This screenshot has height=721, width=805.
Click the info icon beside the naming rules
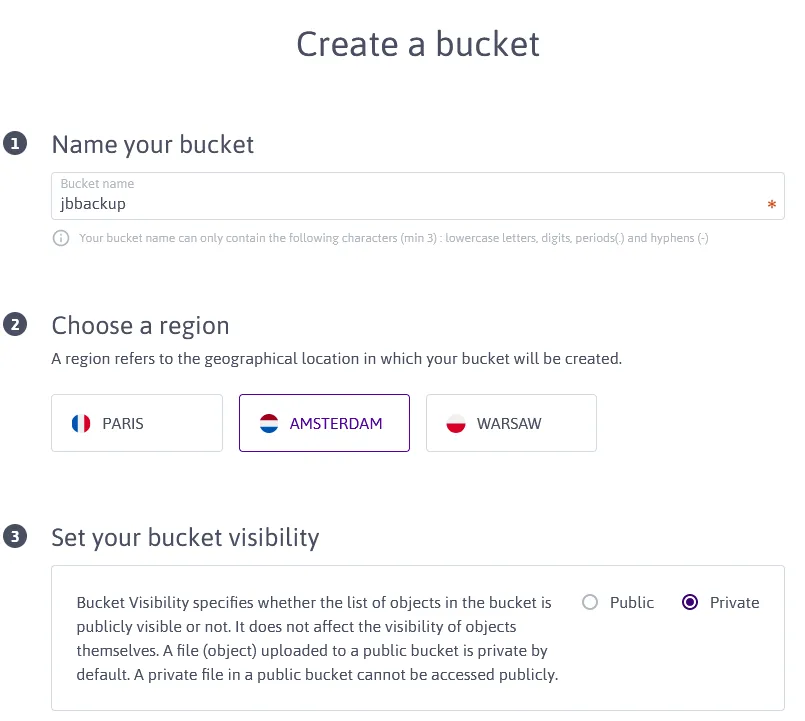pyautogui.click(x=60, y=238)
